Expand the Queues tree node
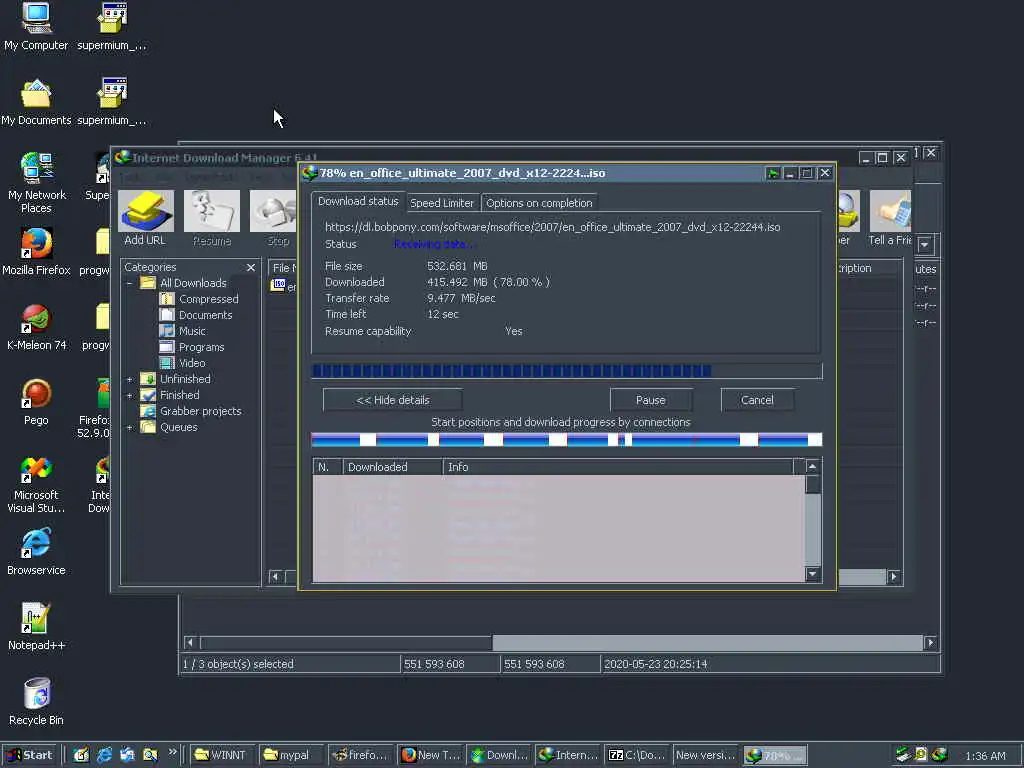The width and height of the screenshot is (1024, 768). pos(129,427)
